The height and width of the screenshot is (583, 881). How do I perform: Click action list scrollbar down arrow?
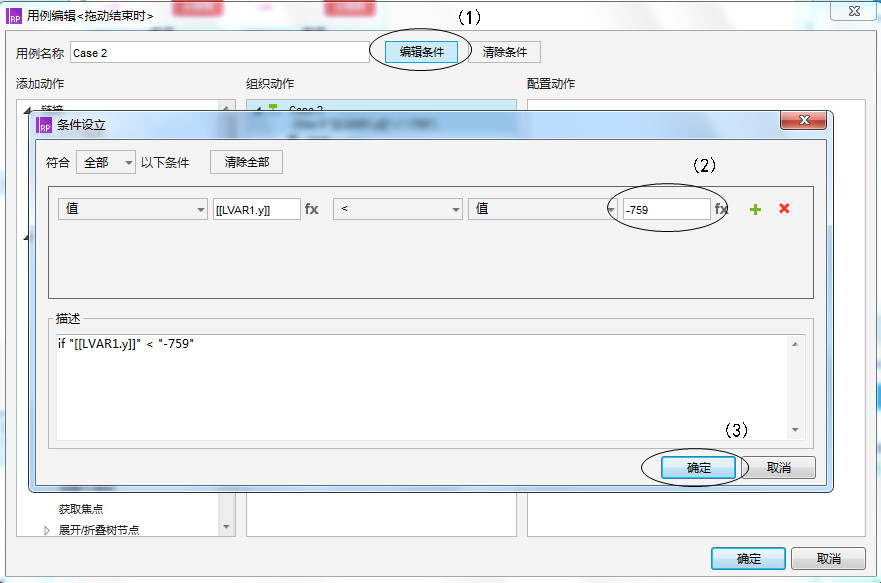(x=226, y=527)
